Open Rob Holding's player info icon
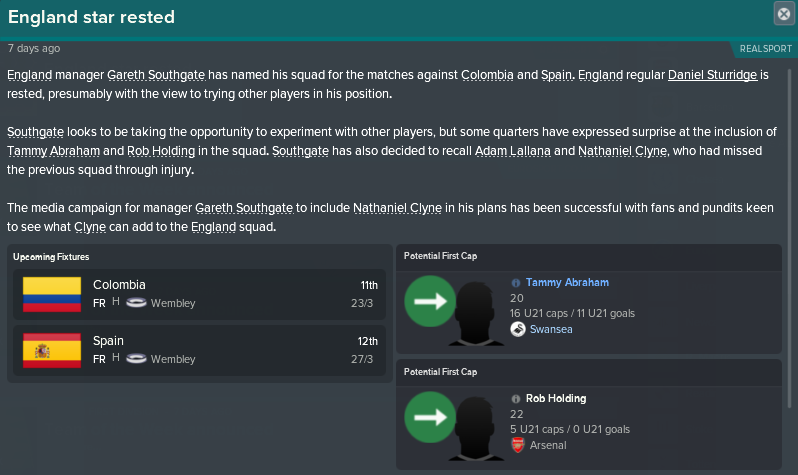This screenshot has height=475, width=798. click(516, 399)
